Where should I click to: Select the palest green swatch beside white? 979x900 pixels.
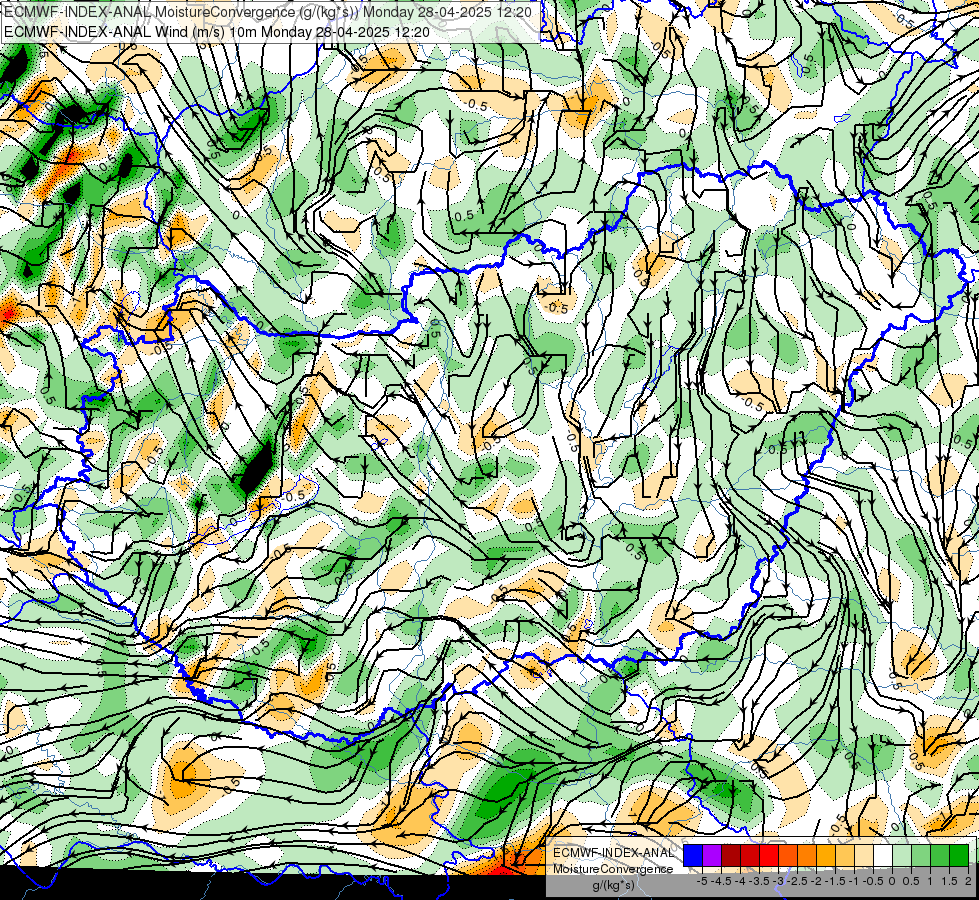(902, 856)
